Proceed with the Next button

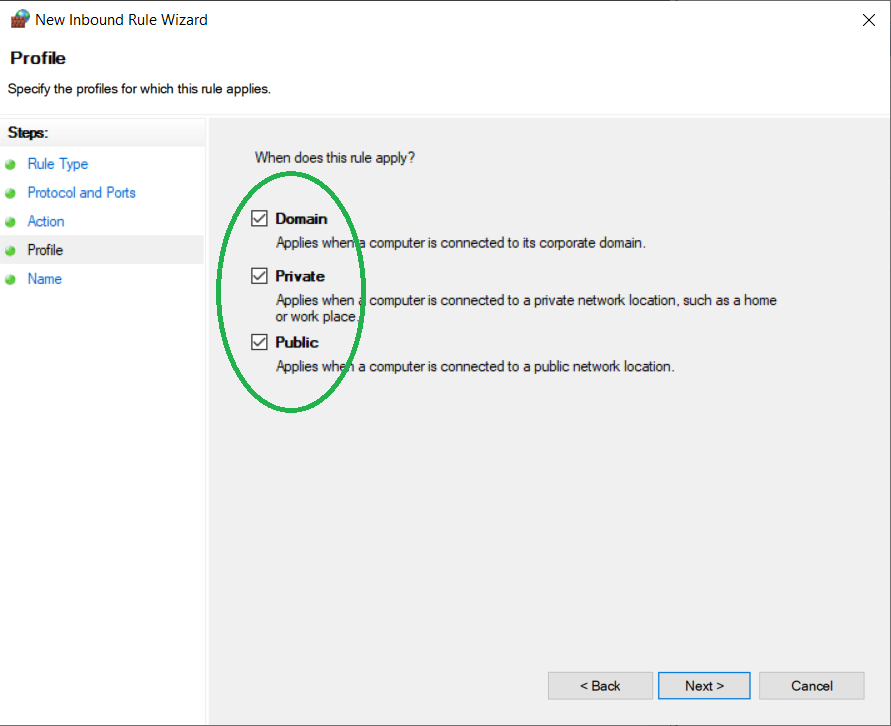point(704,686)
